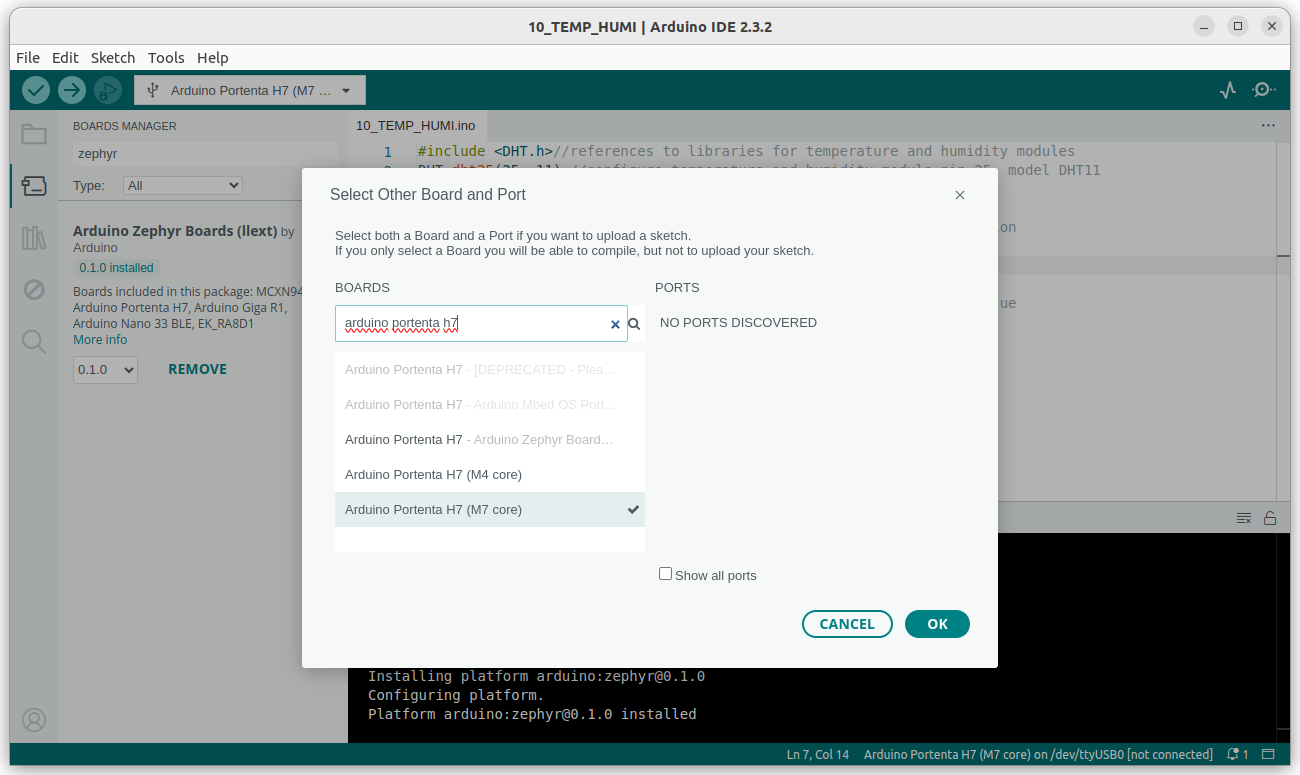Click Arduino Zephyr Boards (llext) title
Screen dimensions: 1300x775
coord(175,231)
